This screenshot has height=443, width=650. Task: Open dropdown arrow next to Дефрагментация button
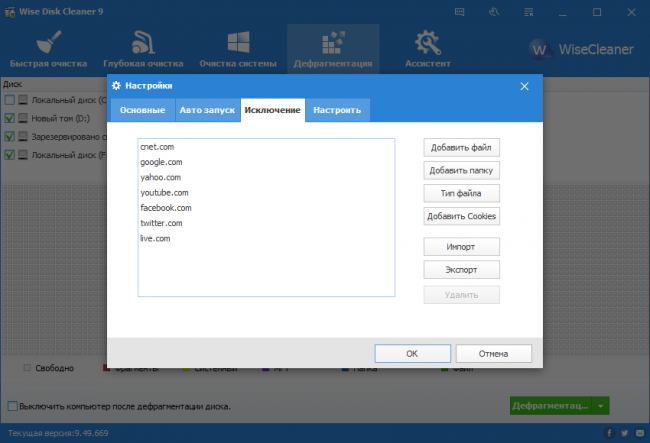[x=601, y=406]
